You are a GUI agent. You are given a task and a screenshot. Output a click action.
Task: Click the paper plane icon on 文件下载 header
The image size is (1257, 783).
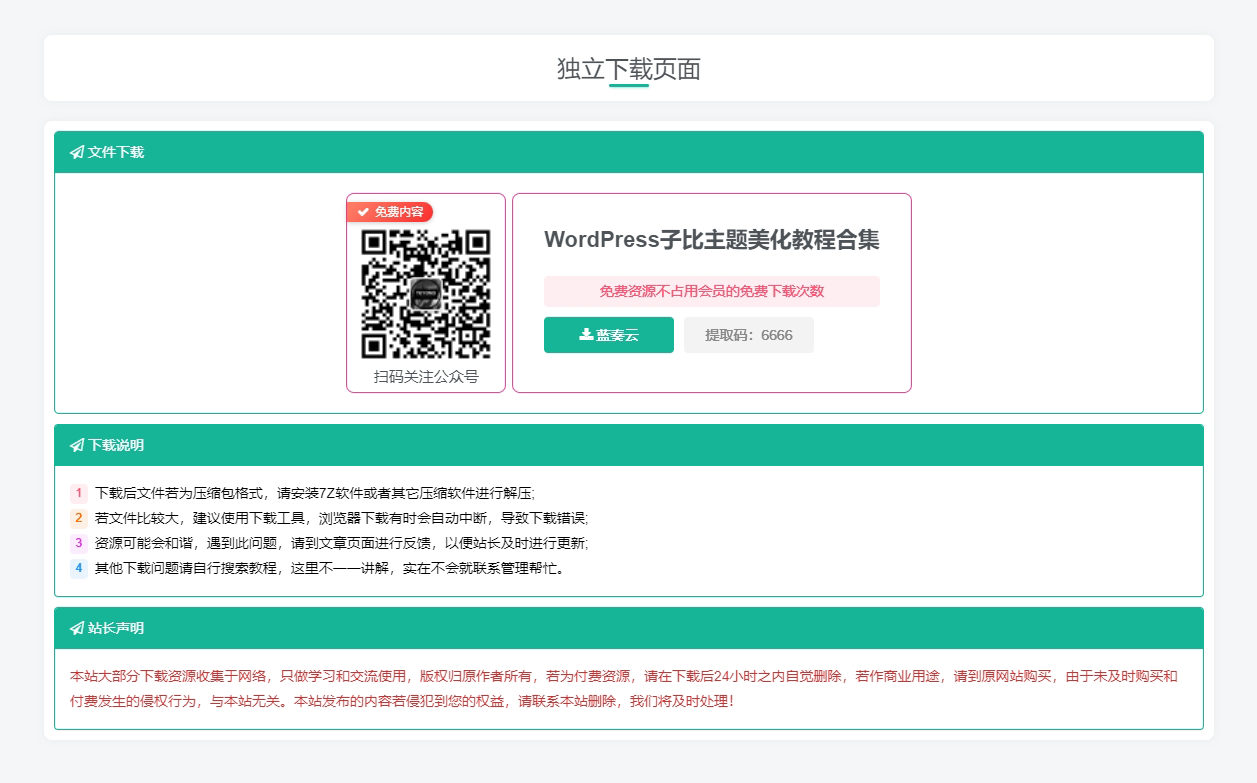[x=77, y=152]
